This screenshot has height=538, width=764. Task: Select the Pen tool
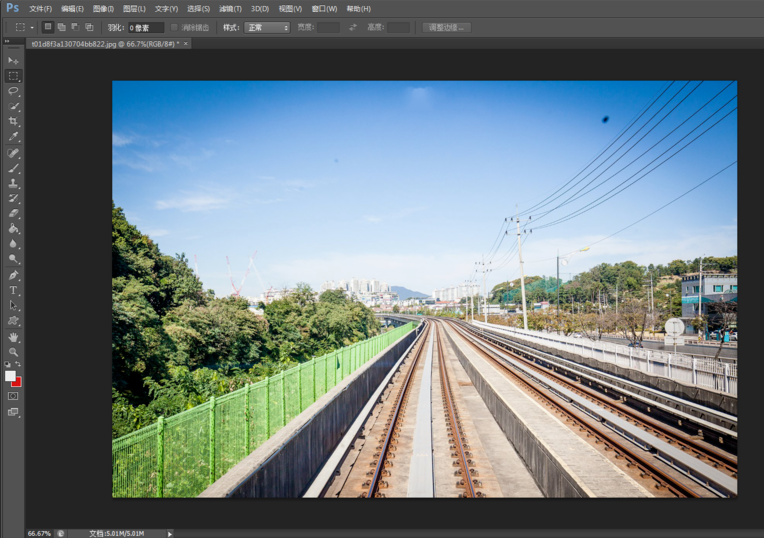[x=13, y=275]
